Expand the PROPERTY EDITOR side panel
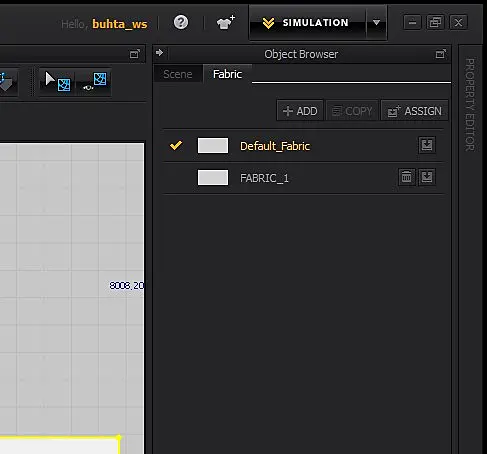 click(x=470, y=104)
